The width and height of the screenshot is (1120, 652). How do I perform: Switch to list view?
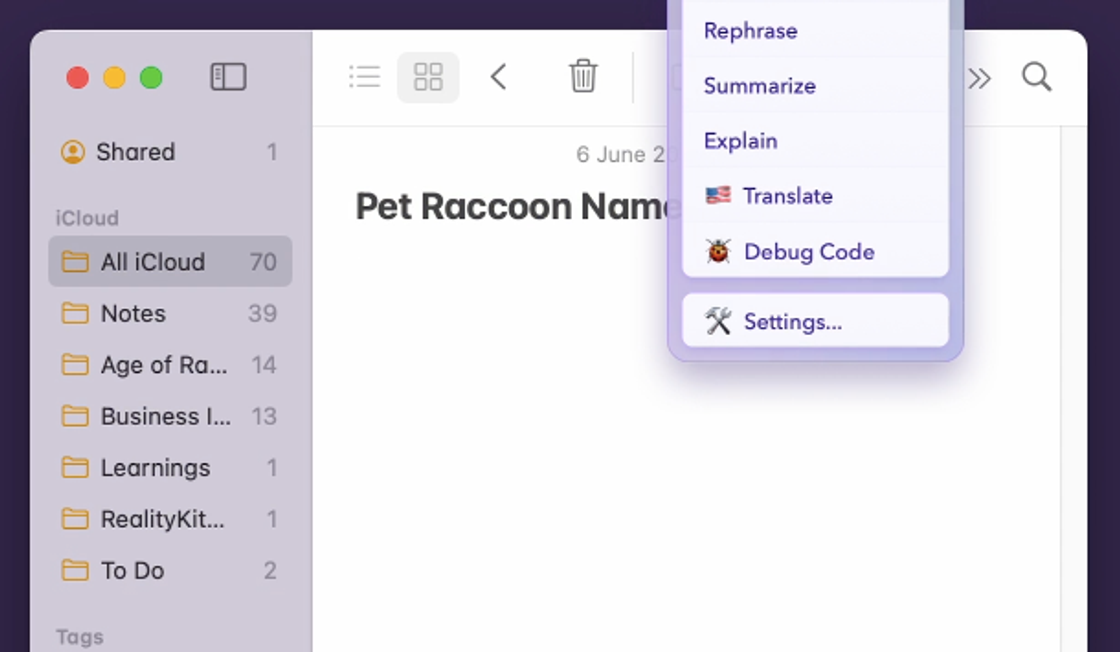tap(364, 77)
